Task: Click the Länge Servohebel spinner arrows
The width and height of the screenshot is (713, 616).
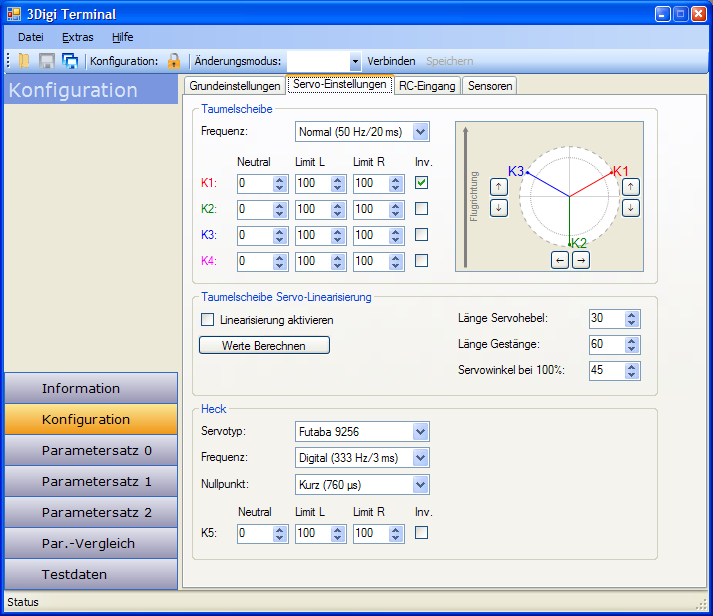Action: 631,319
